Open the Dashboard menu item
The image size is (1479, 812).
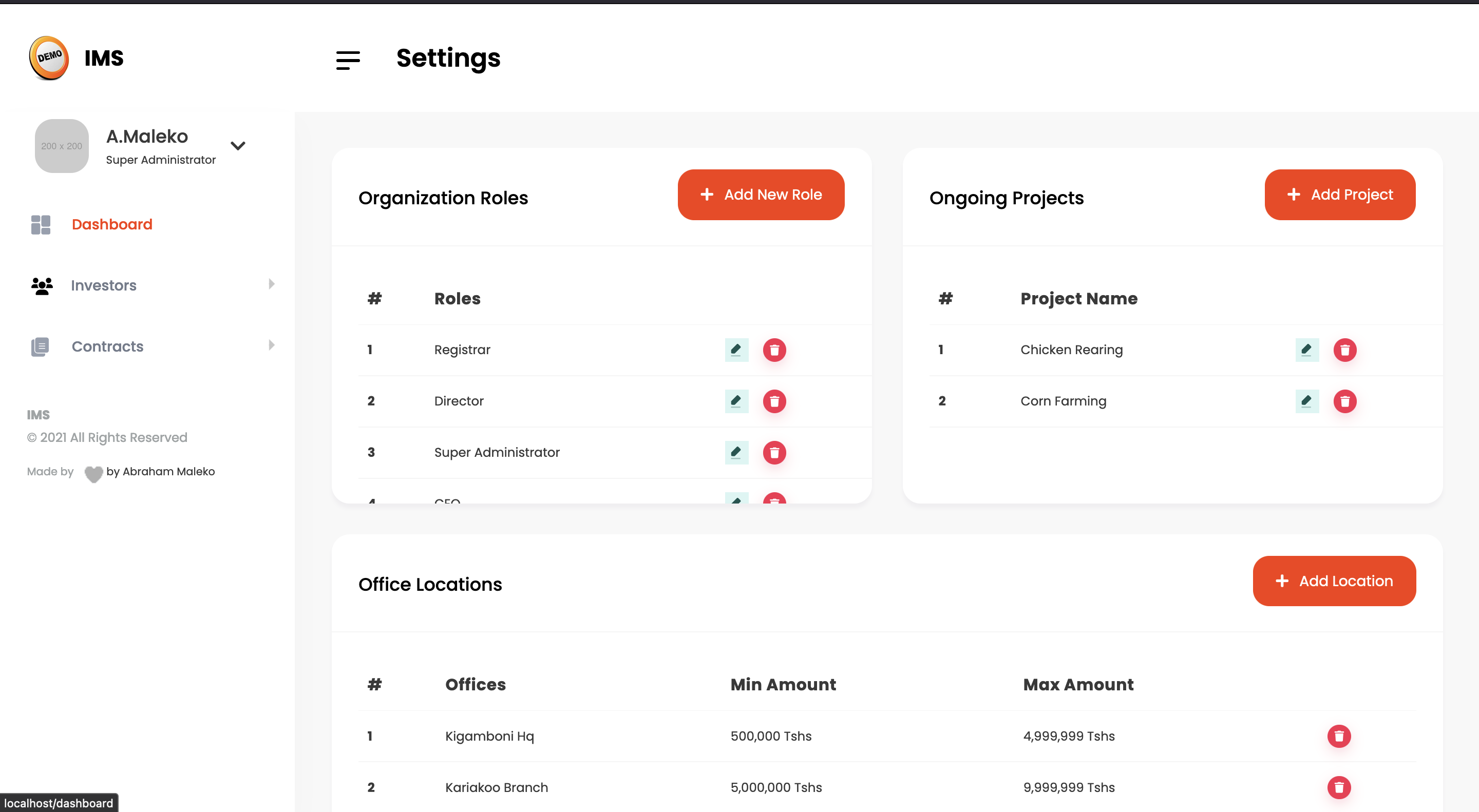112,224
